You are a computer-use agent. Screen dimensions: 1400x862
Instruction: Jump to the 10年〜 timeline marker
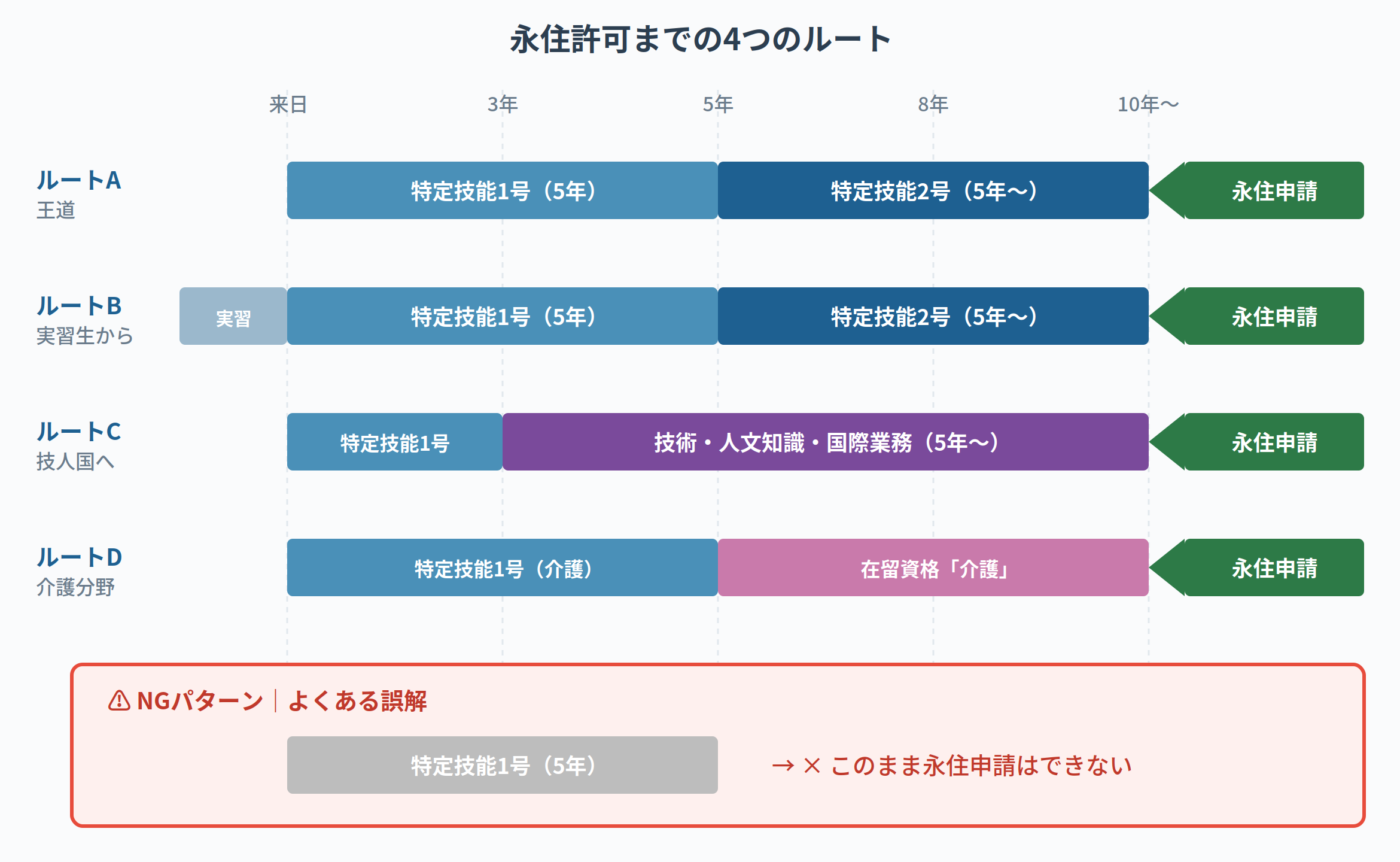tap(1148, 105)
